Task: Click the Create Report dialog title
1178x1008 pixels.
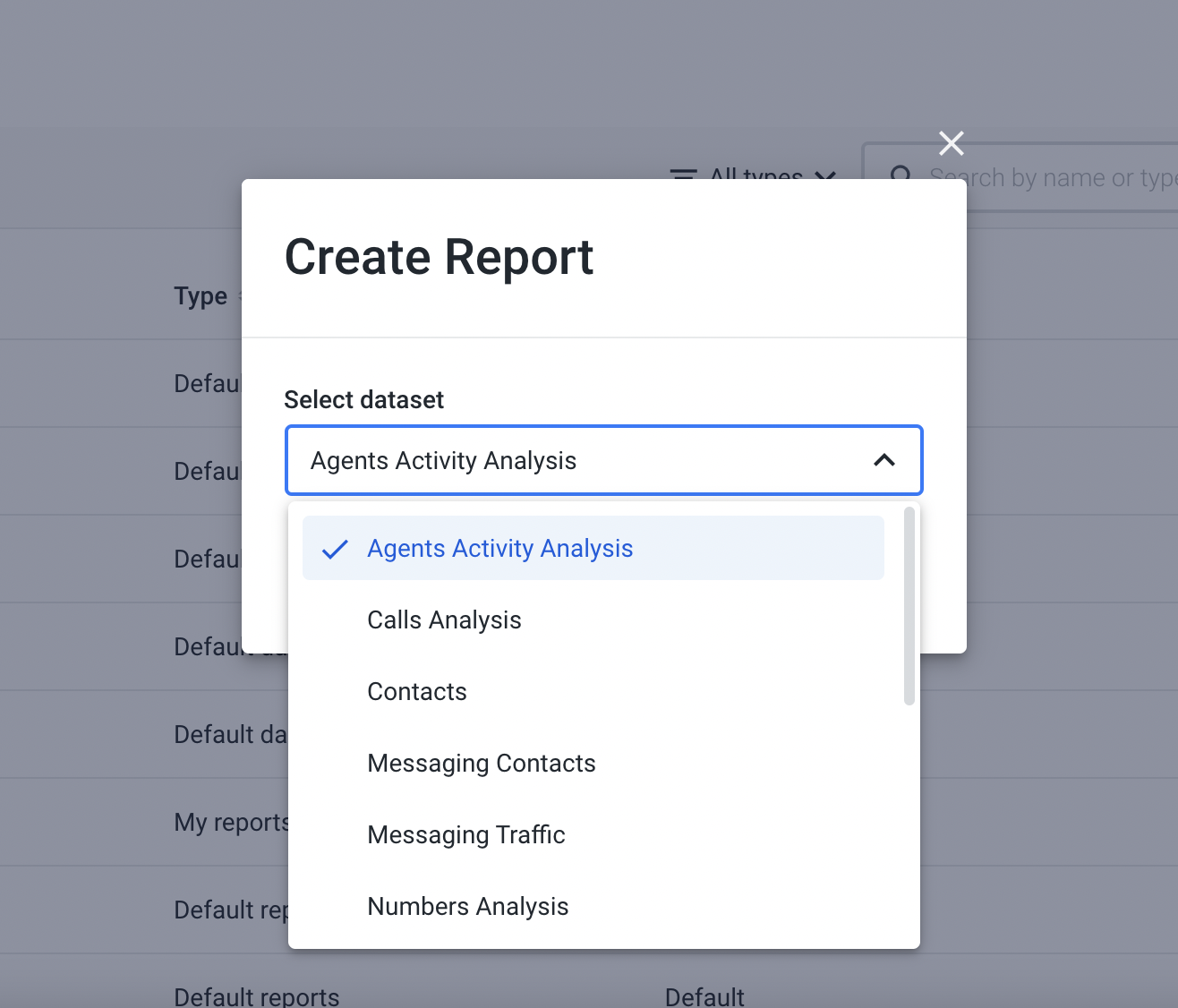Action: [x=439, y=258]
